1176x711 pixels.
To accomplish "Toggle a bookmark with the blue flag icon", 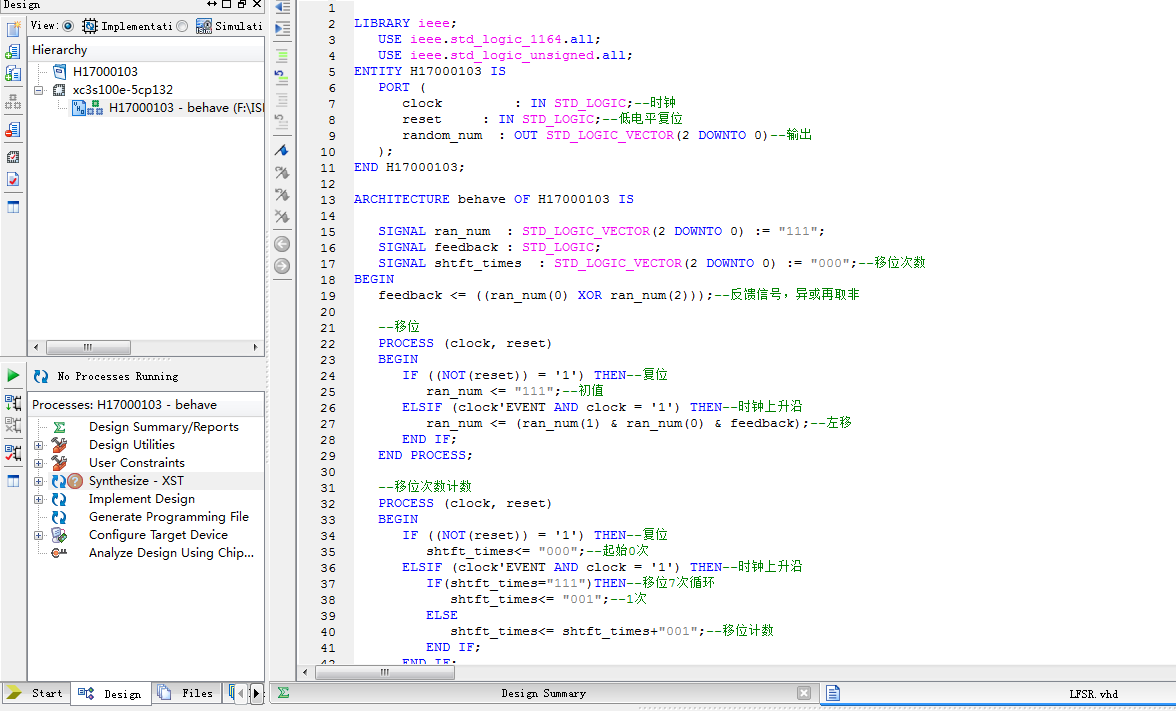I will [x=281, y=150].
